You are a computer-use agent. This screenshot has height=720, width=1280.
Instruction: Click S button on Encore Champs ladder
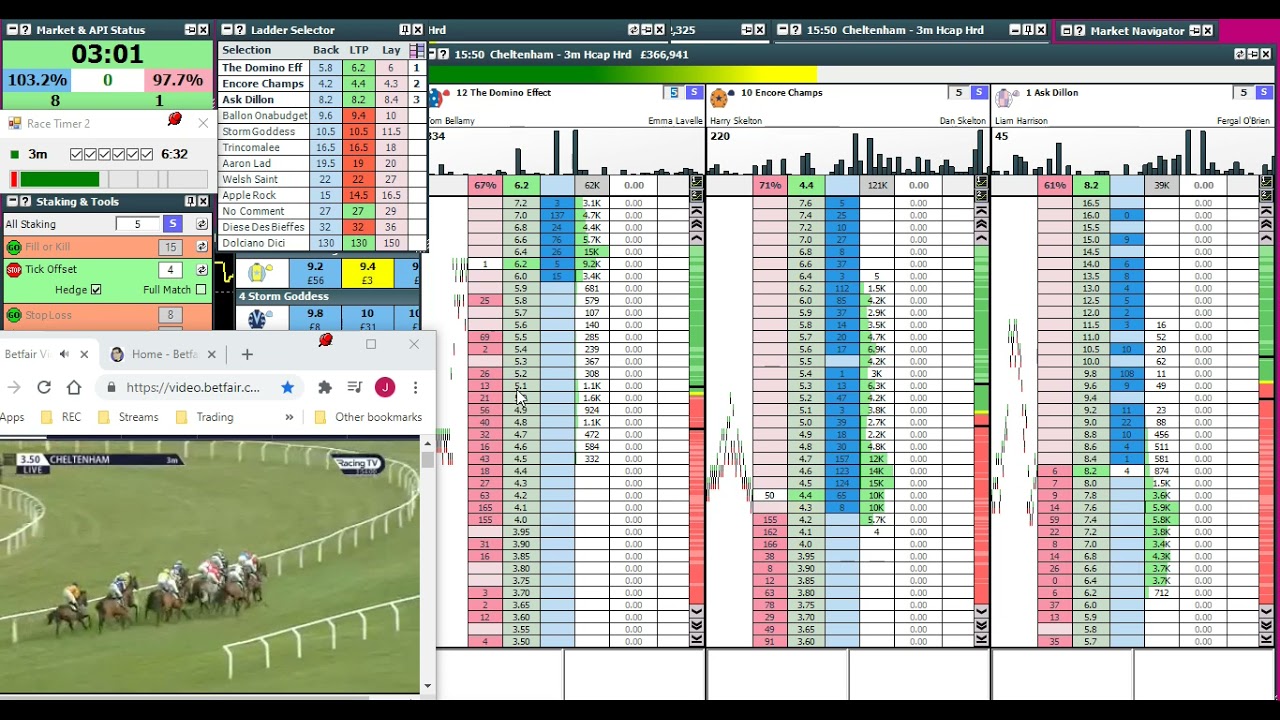pos(979,93)
